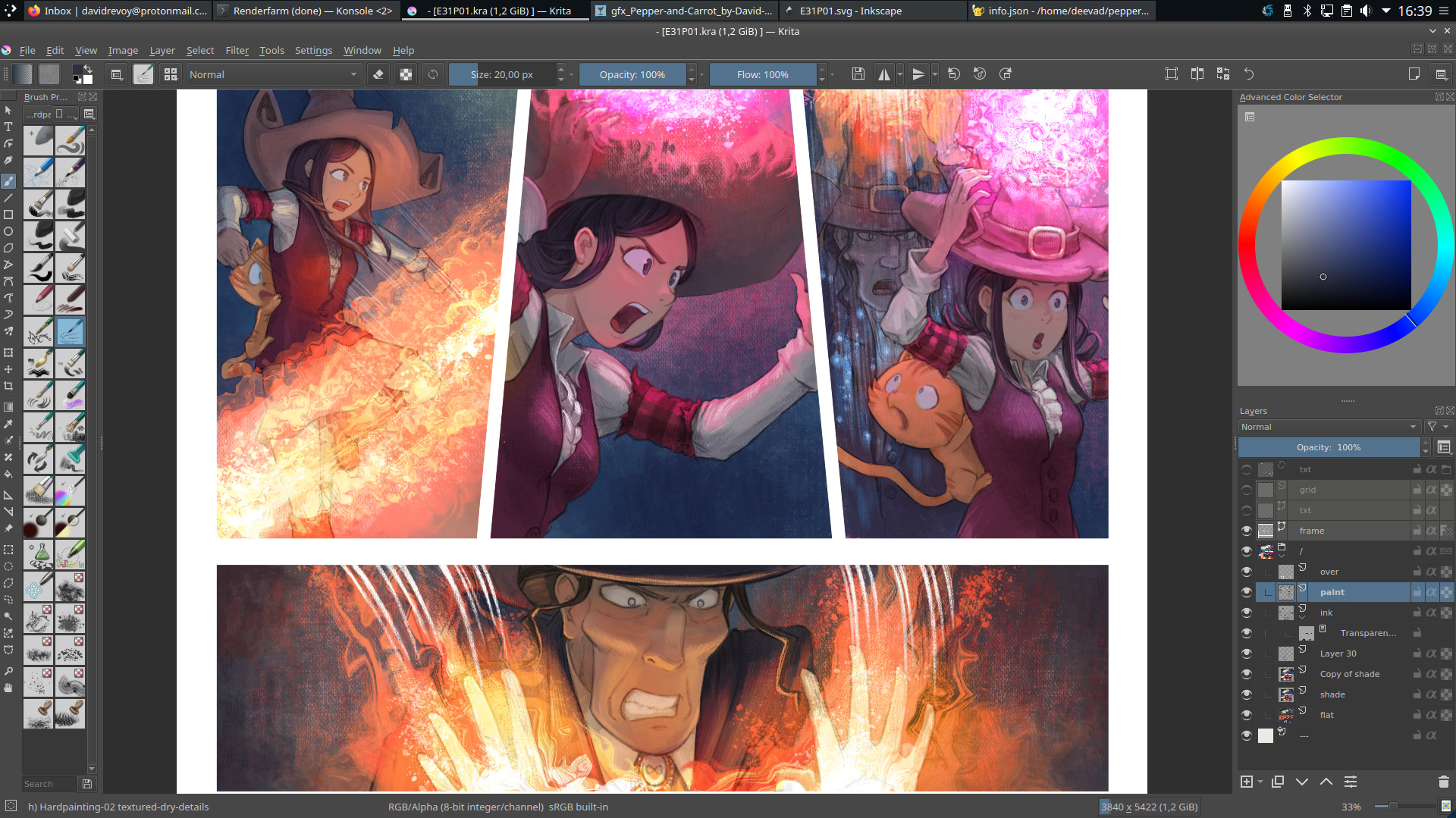Click the Zoom tool magnifier icon
1456x818 pixels.
pos(8,671)
